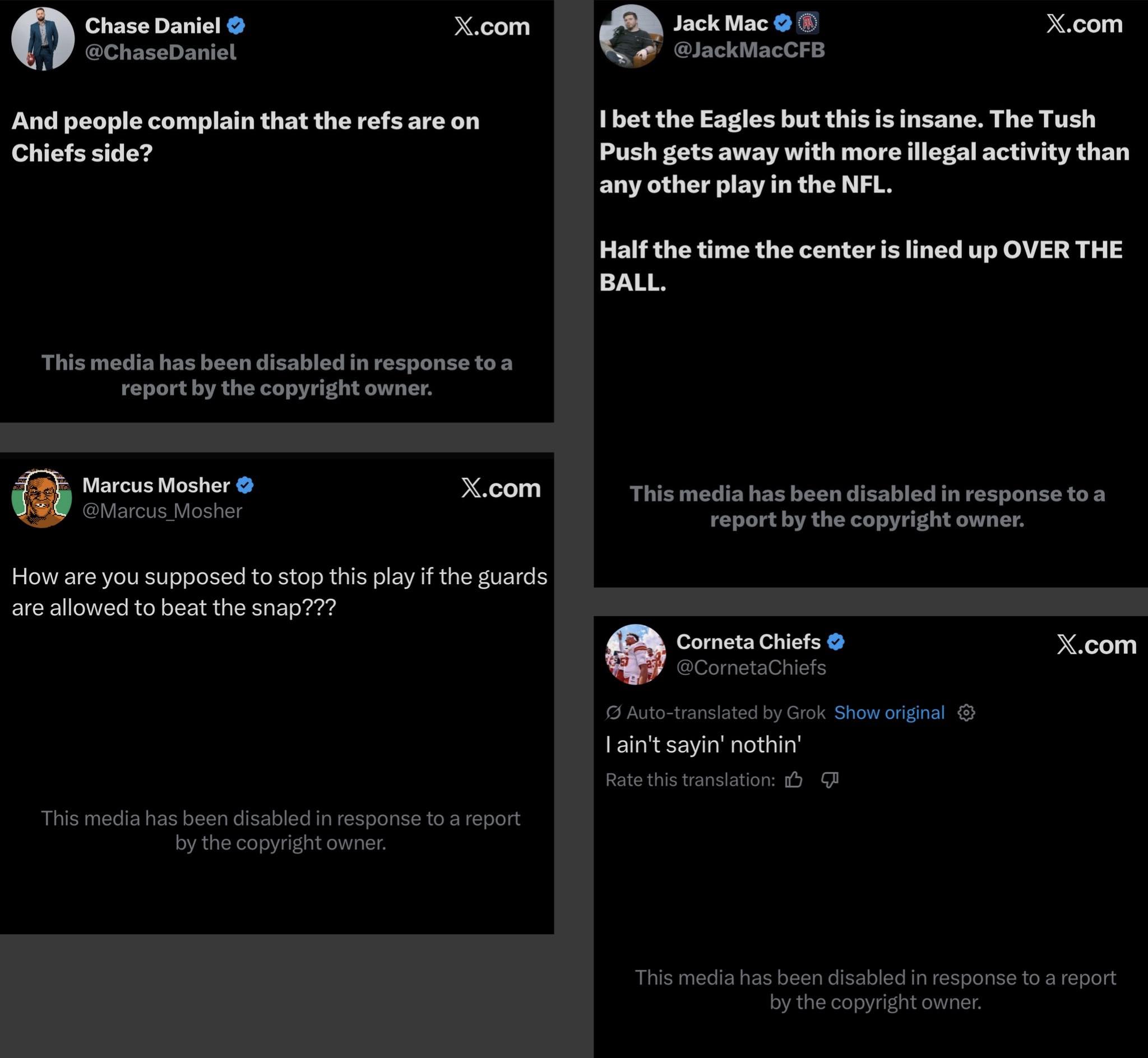Open the @ChaseDaniel handle link

pos(160,53)
